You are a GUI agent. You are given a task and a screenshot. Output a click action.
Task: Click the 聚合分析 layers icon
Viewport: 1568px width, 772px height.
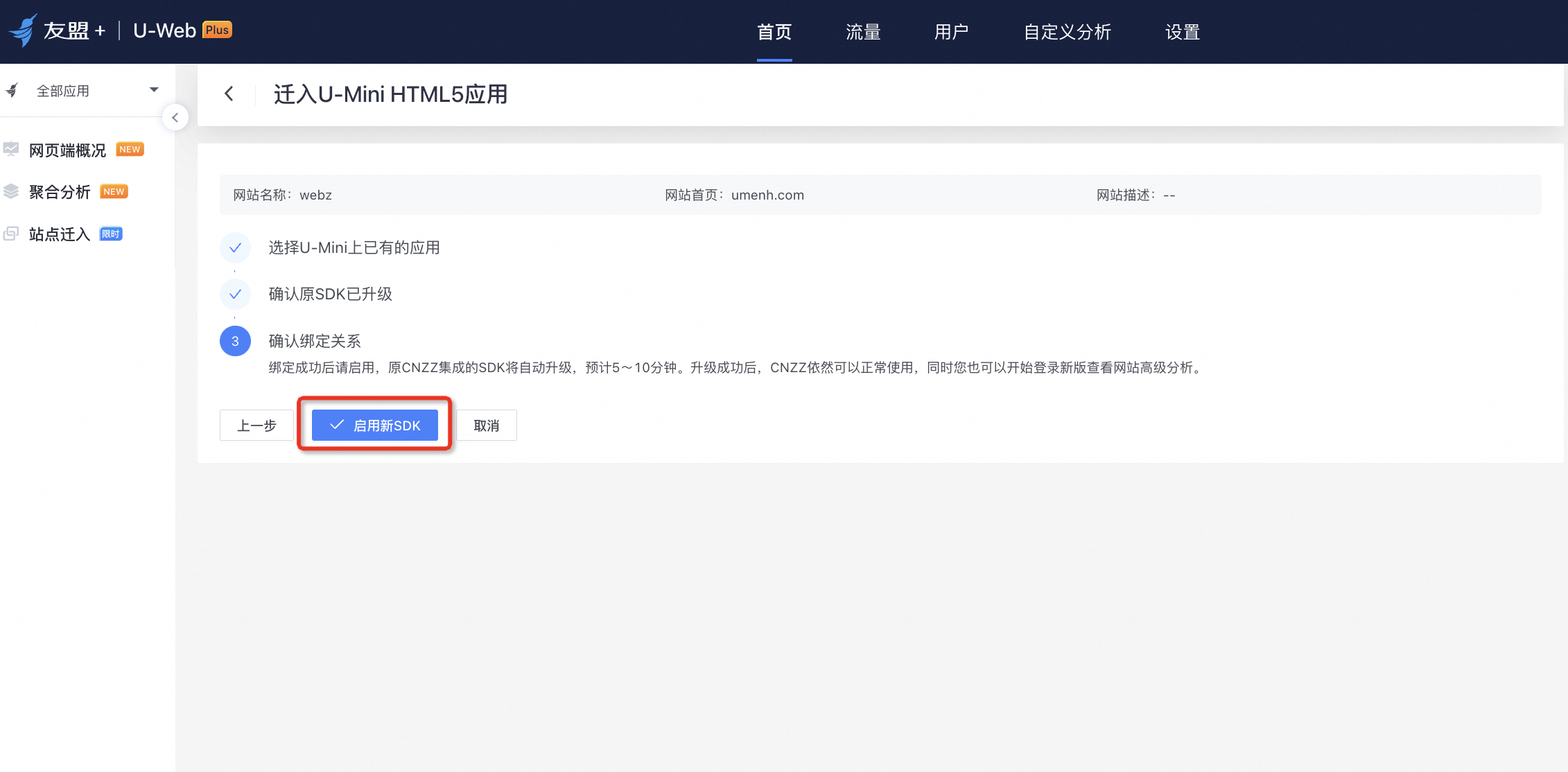[11, 191]
